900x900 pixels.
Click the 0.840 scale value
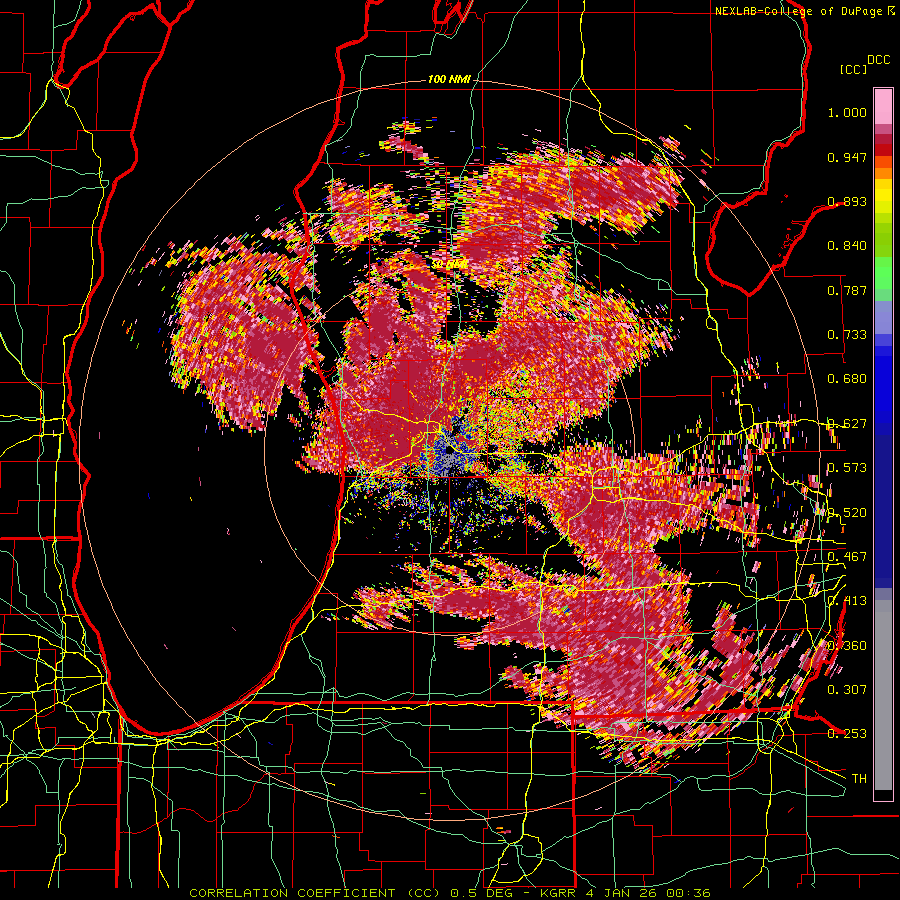[847, 246]
